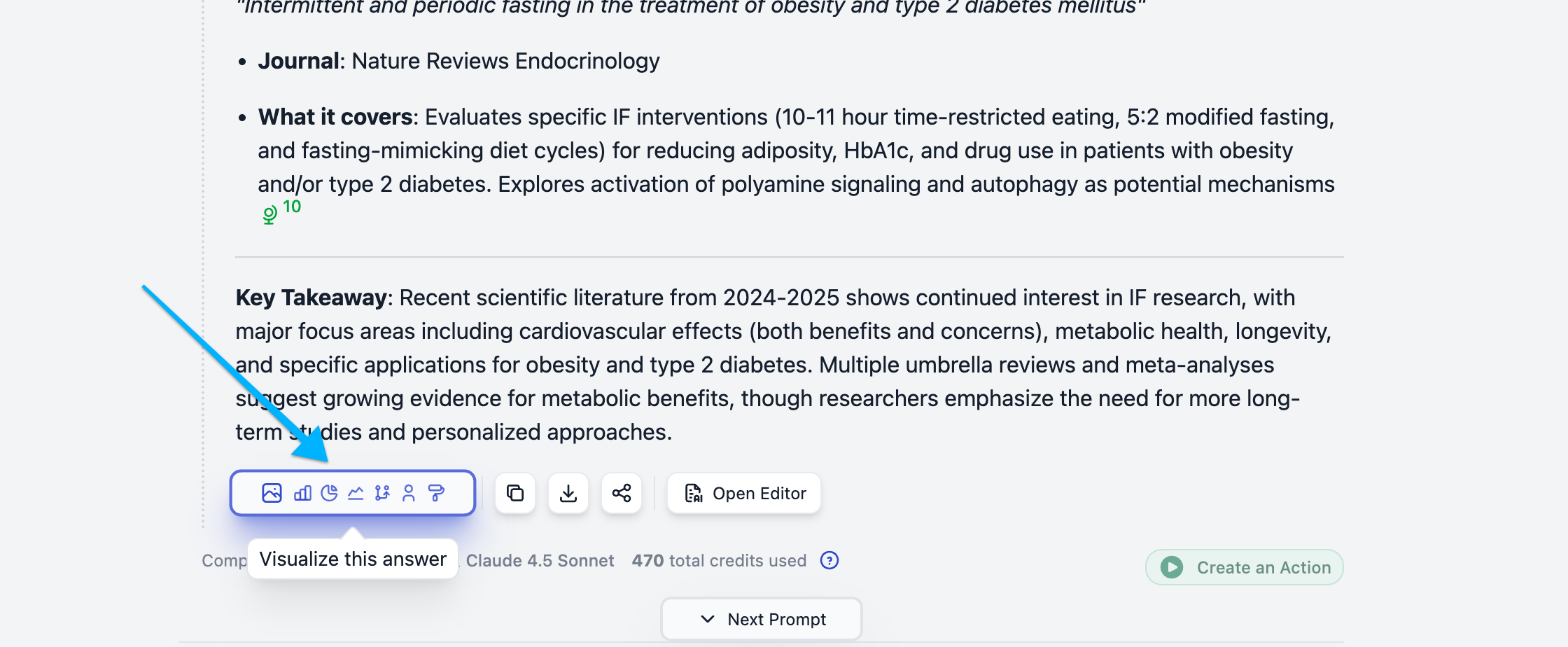Click the 470 total credits used text
Screen dimensions: 1568x647
(719, 560)
